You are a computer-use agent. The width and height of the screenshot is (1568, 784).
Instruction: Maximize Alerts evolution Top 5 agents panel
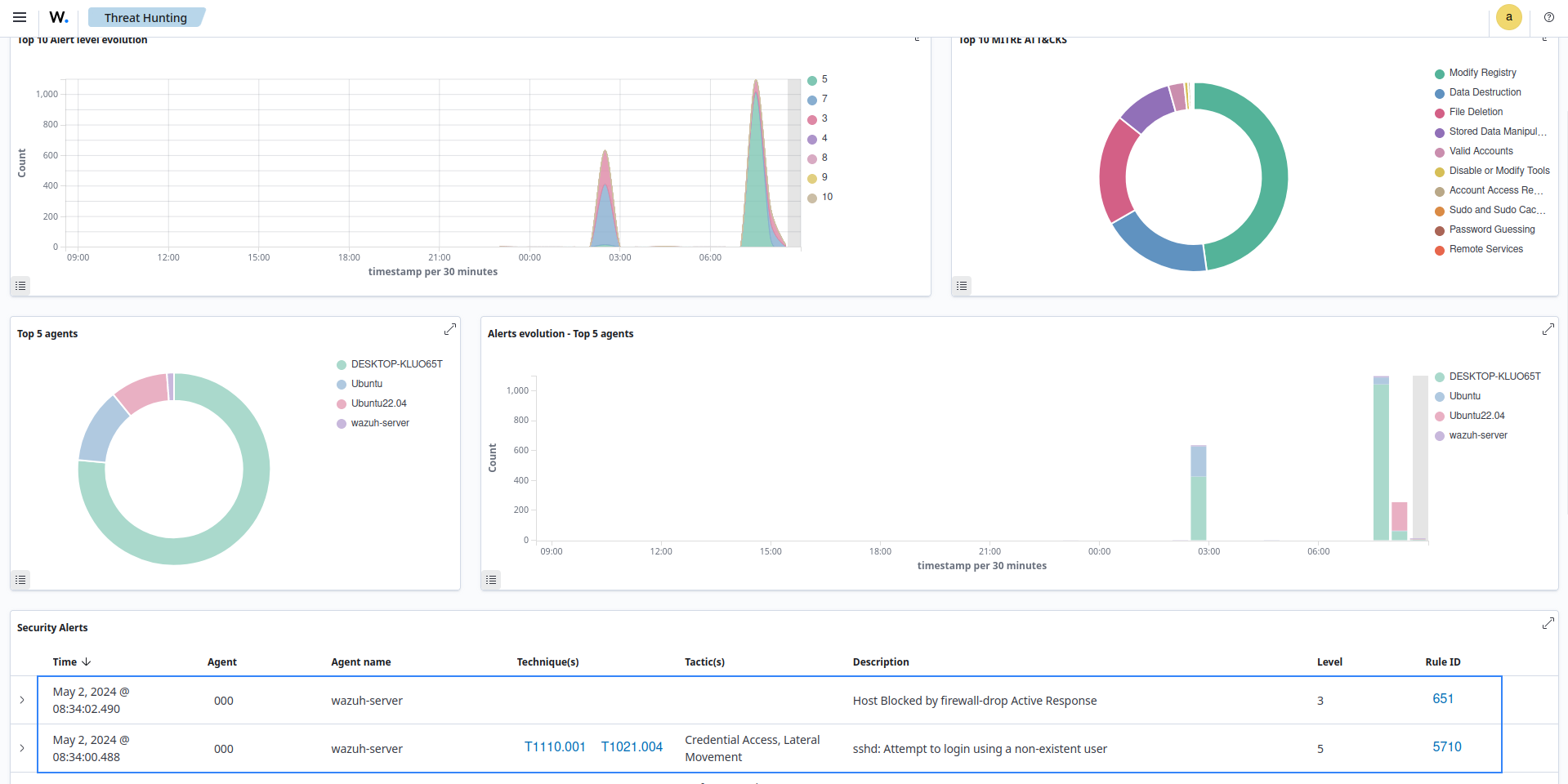point(1548,329)
